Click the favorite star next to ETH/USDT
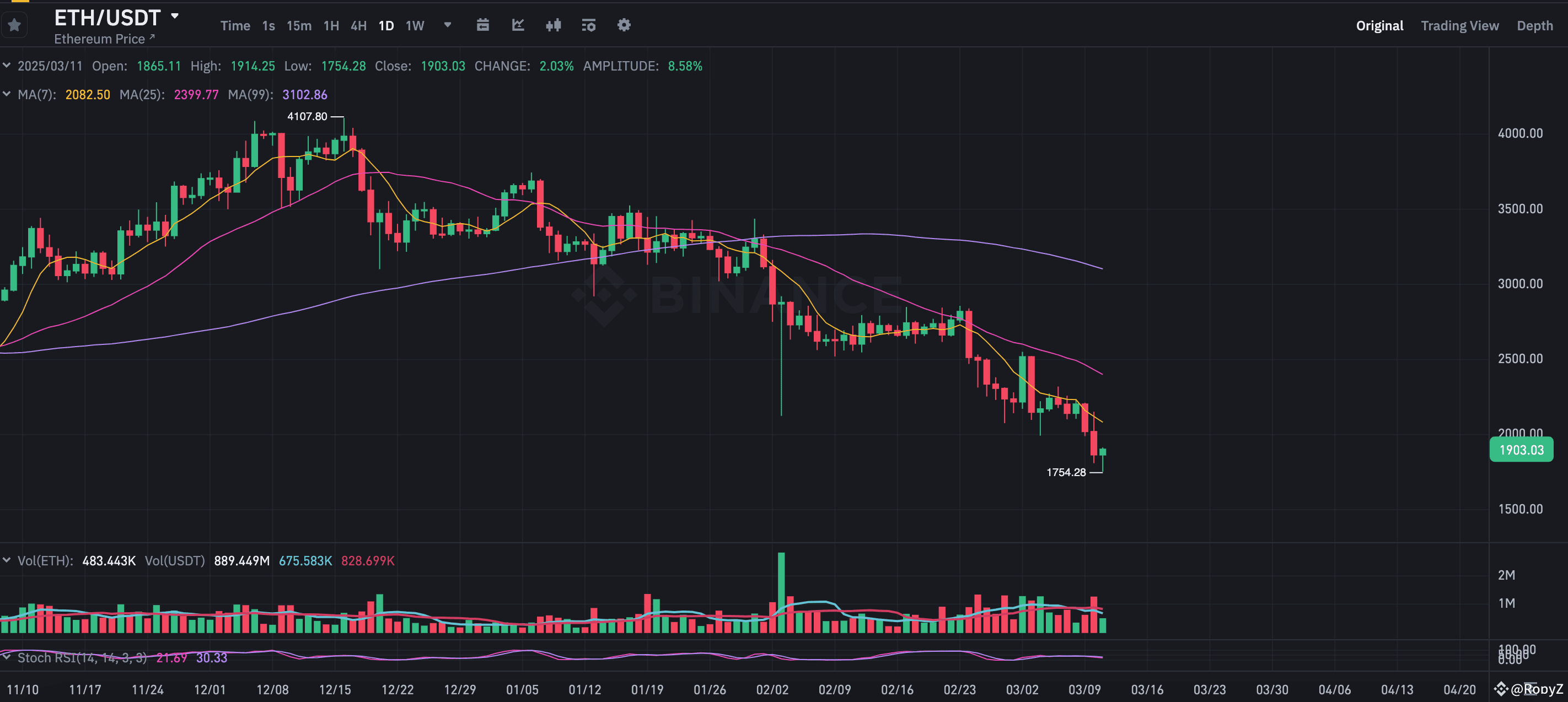 tap(14, 24)
